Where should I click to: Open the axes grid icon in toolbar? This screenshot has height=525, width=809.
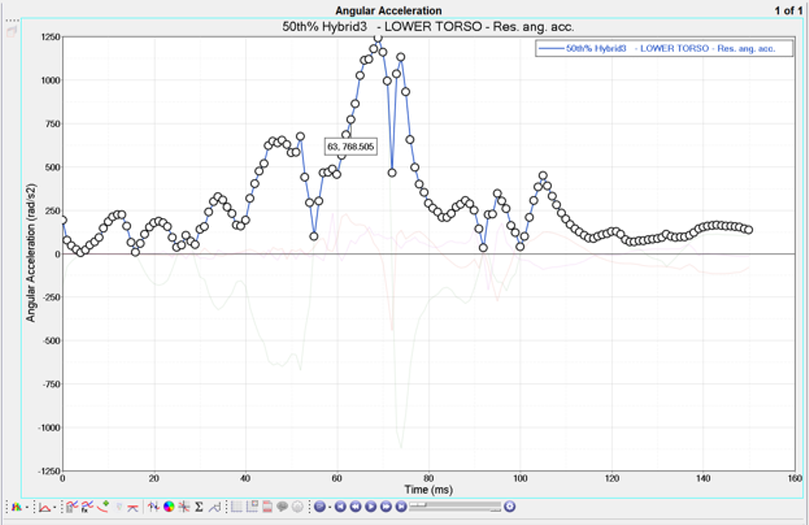tap(236, 507)
